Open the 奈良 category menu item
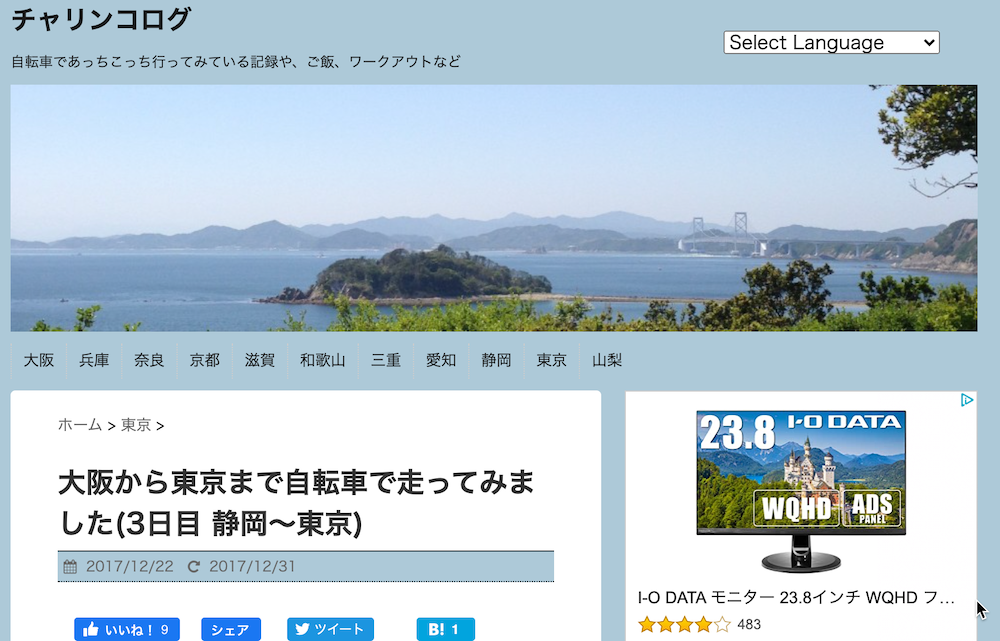 (149, 360)
